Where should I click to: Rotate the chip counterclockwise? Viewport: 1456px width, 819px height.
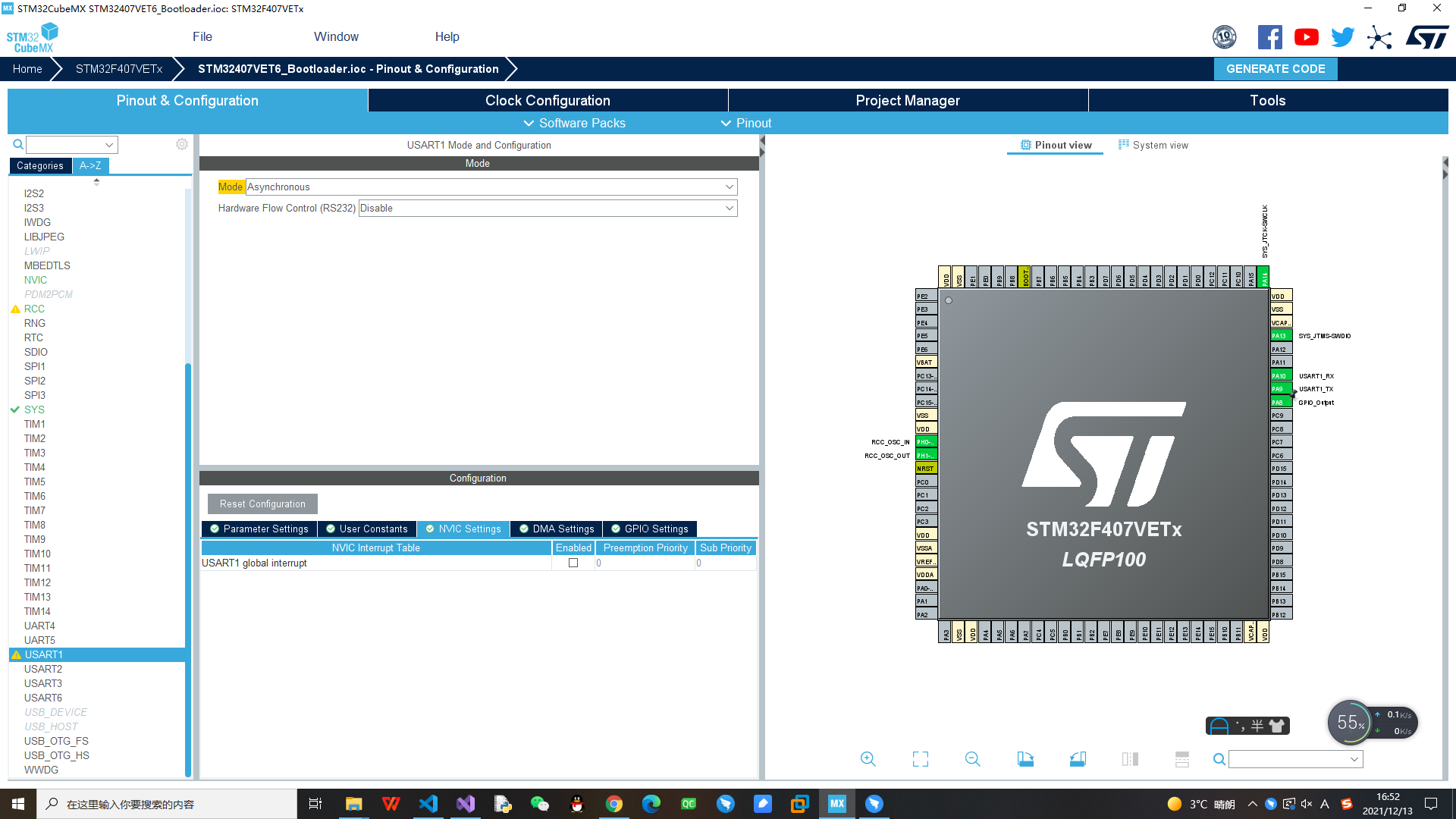tap(1078, 758)
